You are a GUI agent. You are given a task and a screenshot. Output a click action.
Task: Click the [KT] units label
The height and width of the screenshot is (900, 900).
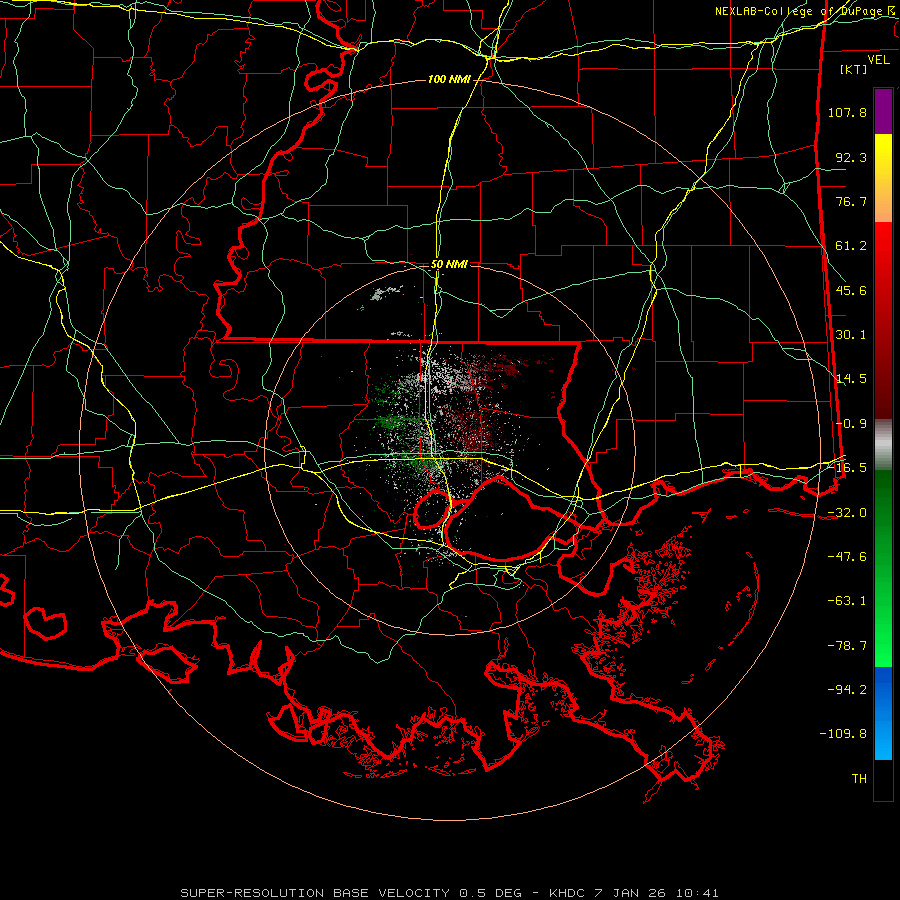click(x=854, y=69)
